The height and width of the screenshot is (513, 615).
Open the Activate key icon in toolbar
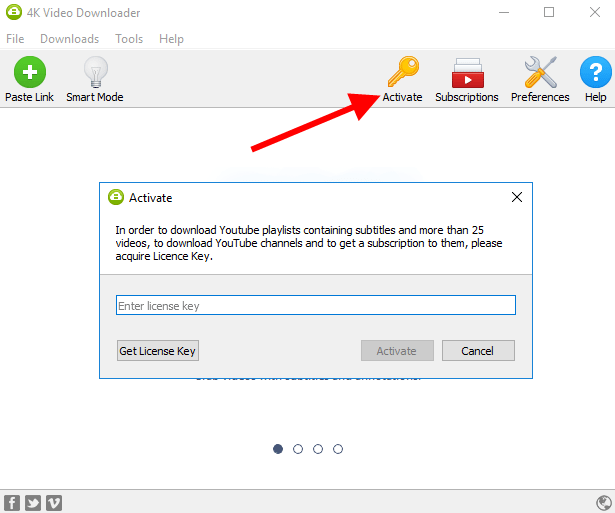[x=403, y=71]
